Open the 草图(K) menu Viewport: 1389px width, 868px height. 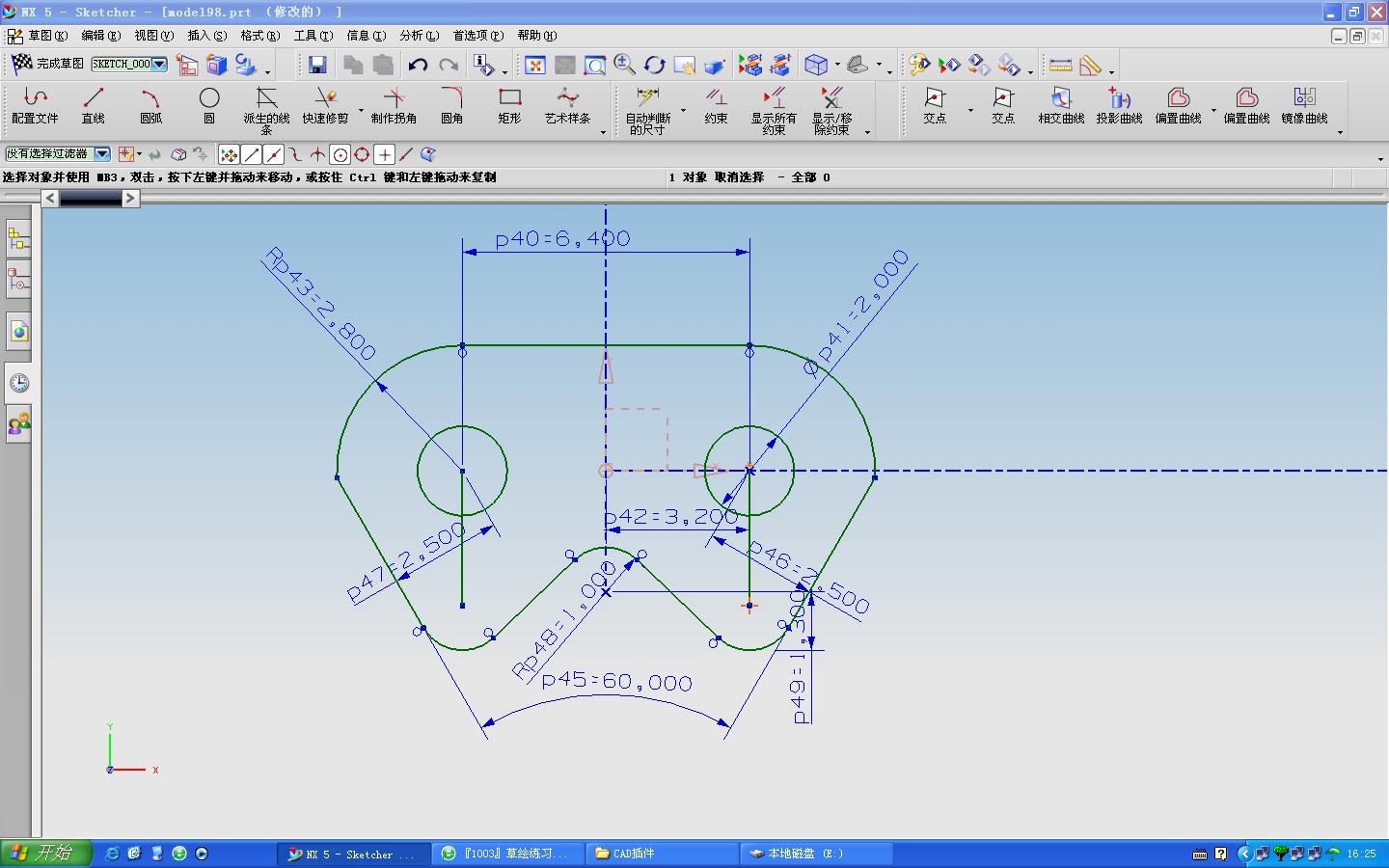point(47,36)
